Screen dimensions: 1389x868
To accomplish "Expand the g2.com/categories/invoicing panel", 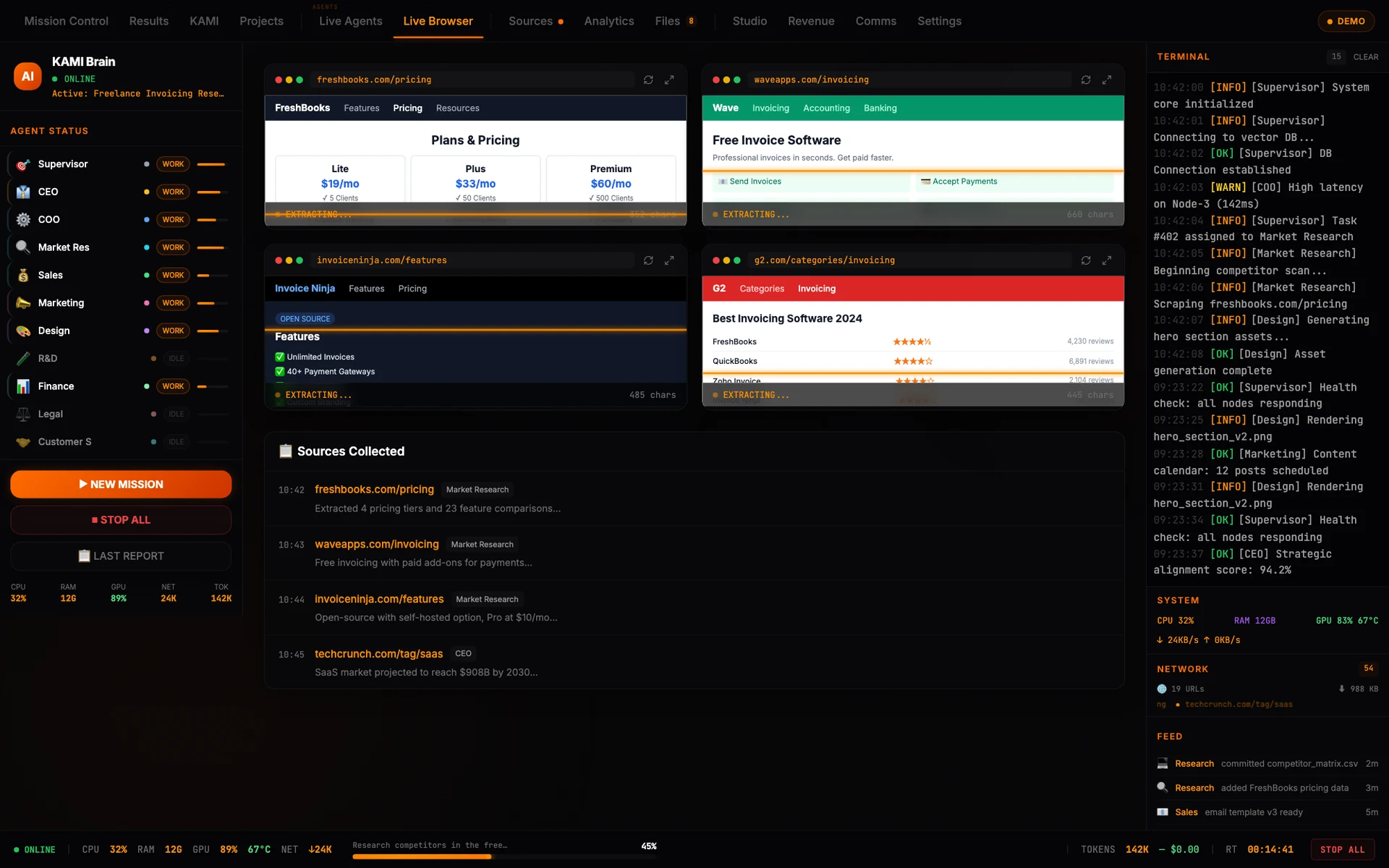I will pyautogui.click(x=1107, y=260).
